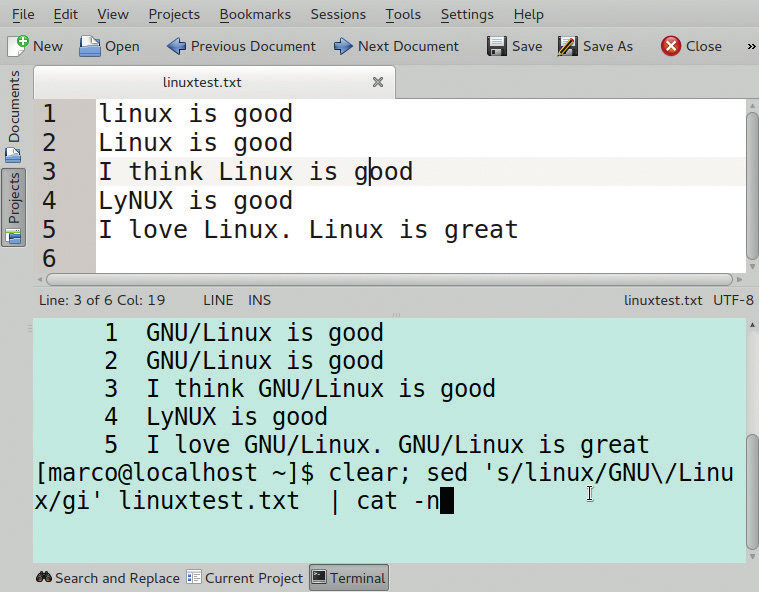759x592 pixels.
Task: Toggle the Projects side panel
Action: click(14, 208)
